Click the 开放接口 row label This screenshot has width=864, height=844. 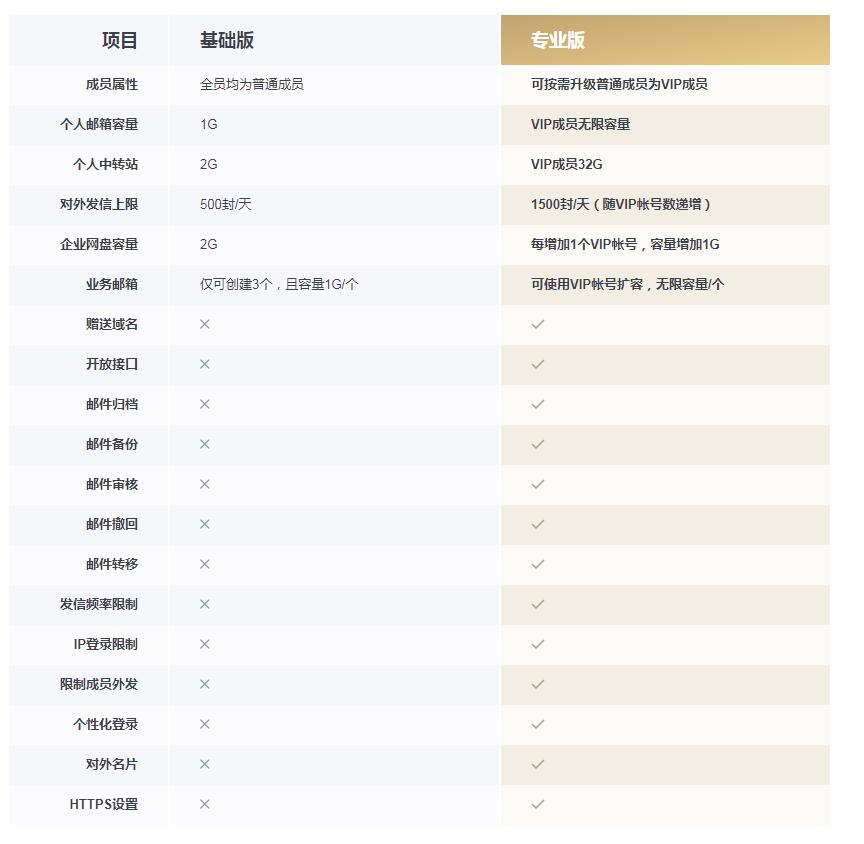click(x=112, y=364)
